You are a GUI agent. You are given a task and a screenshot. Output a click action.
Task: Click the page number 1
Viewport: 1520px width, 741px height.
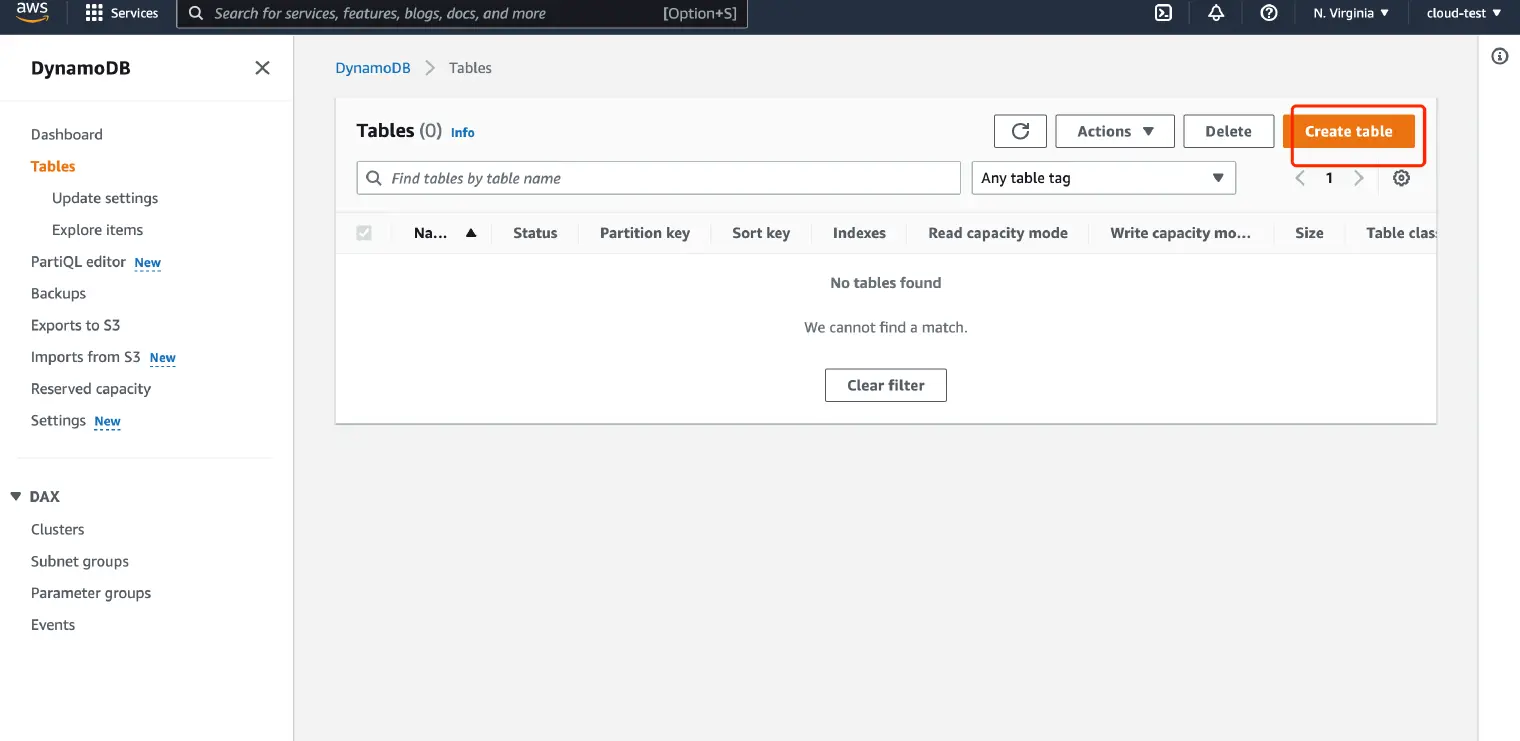click(x=1329, y=178)
